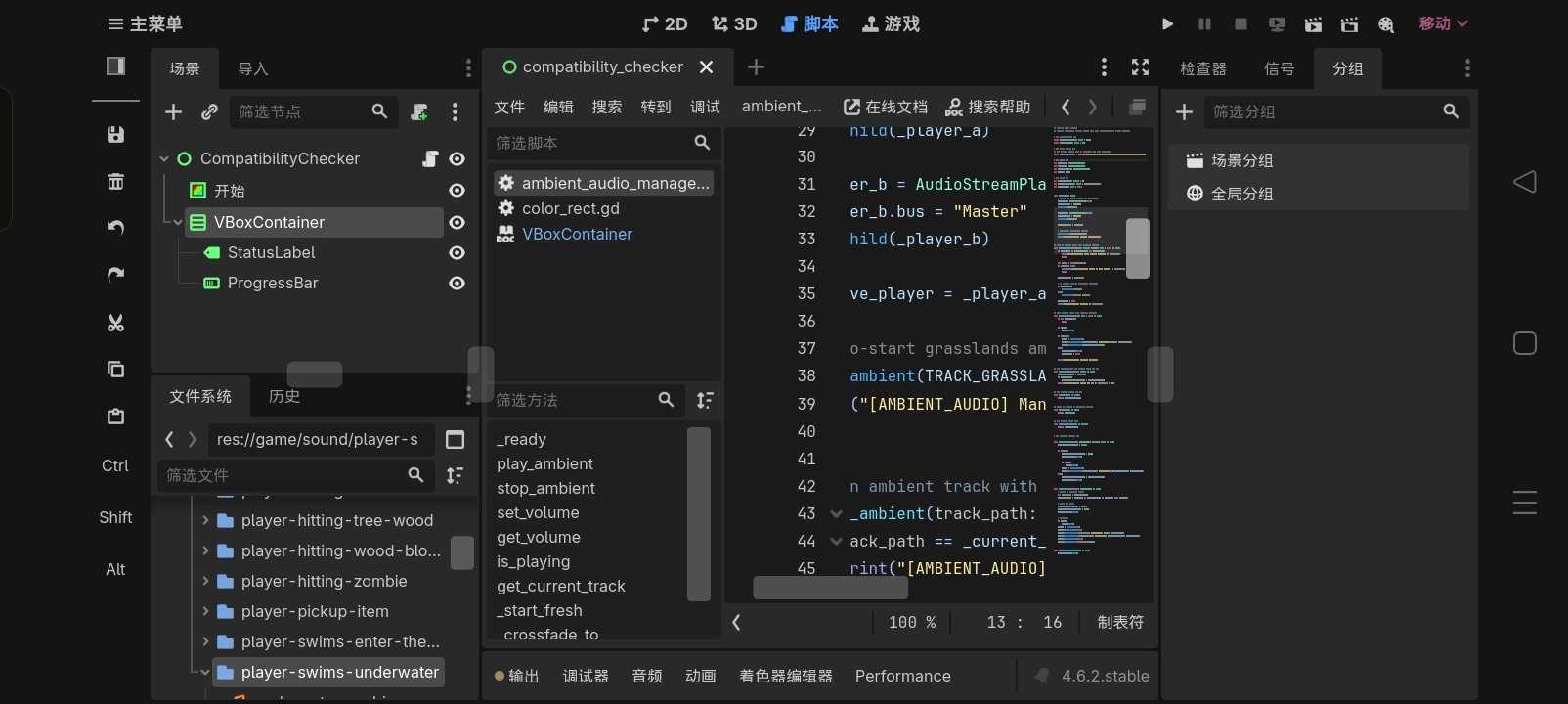Open the 主菜单 main menu
Screen dimensions: 1568x704
click(x=145, y=23)
